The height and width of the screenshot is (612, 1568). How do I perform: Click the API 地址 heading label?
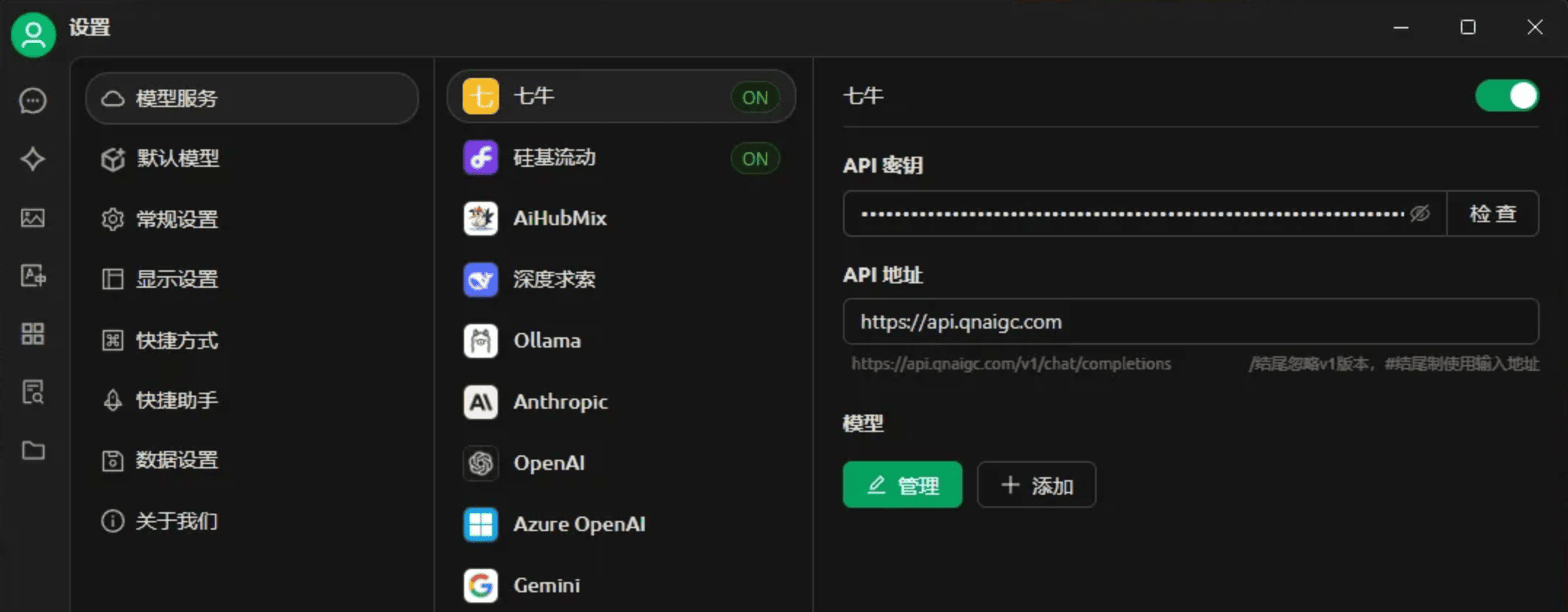click(883, 275)
